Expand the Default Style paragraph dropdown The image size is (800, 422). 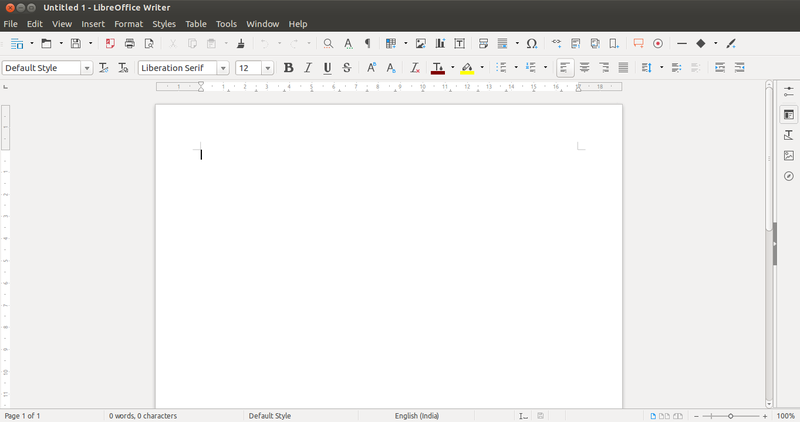tap(87, 68)
